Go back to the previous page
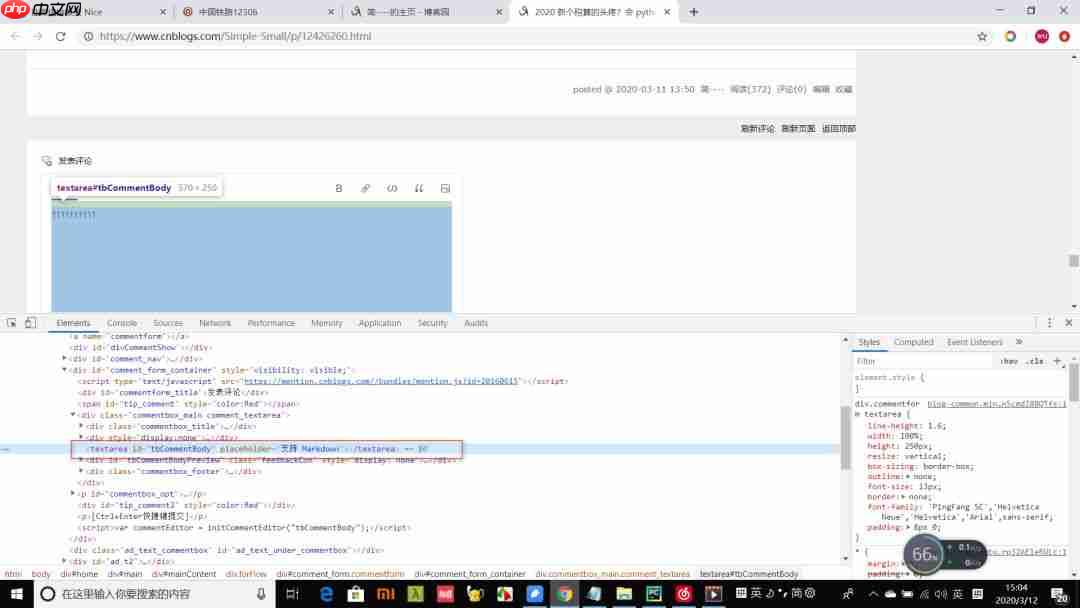 tap(15, 36)
